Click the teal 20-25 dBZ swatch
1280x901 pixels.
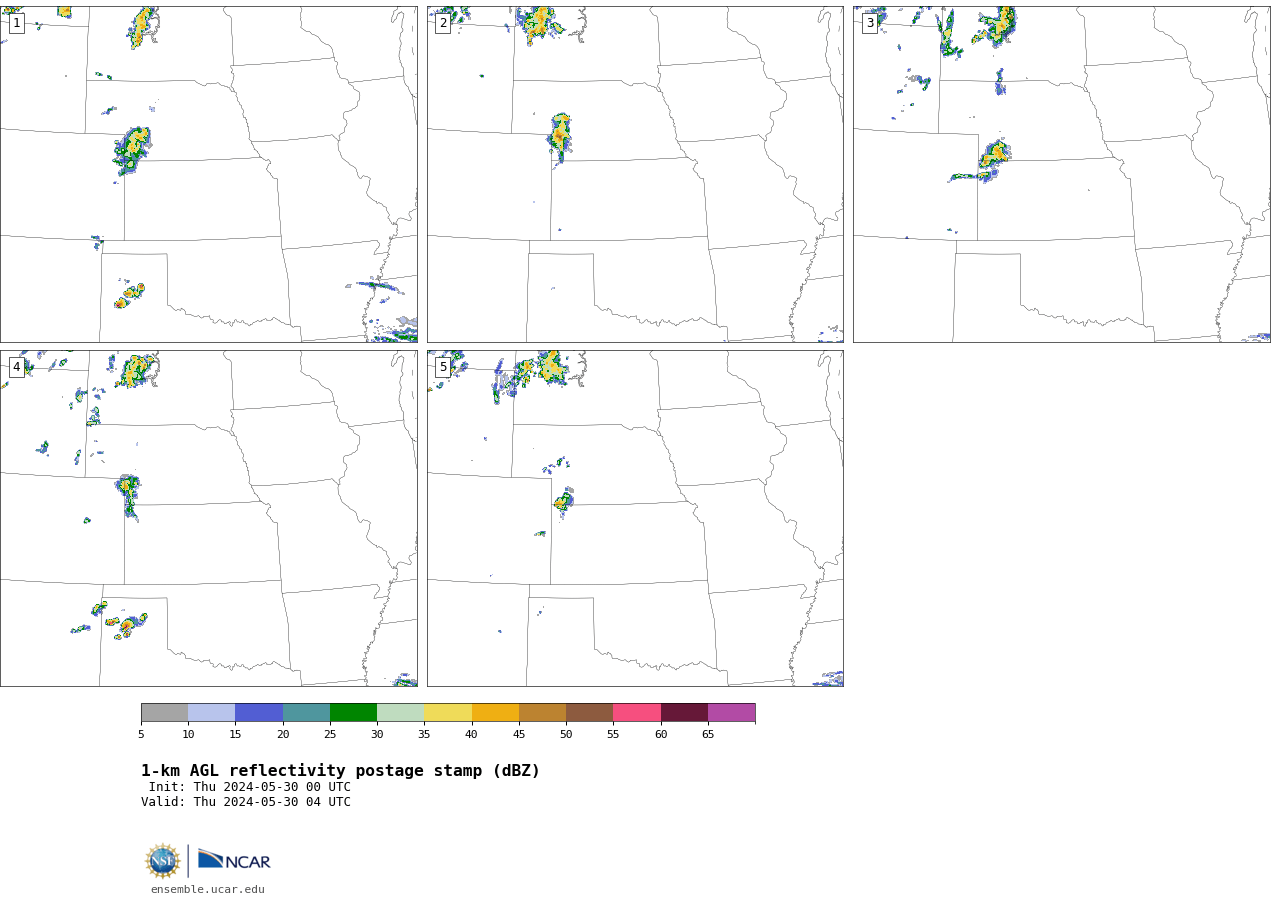(306, 712)
